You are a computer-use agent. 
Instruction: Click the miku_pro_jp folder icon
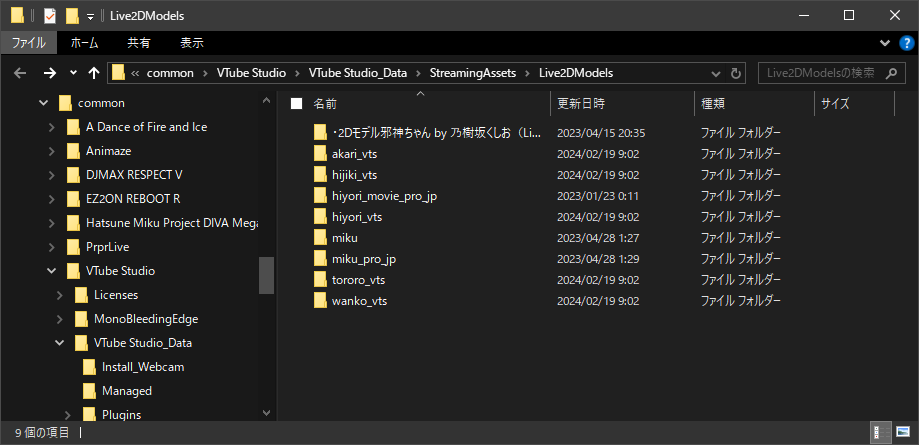coord(320,259)
